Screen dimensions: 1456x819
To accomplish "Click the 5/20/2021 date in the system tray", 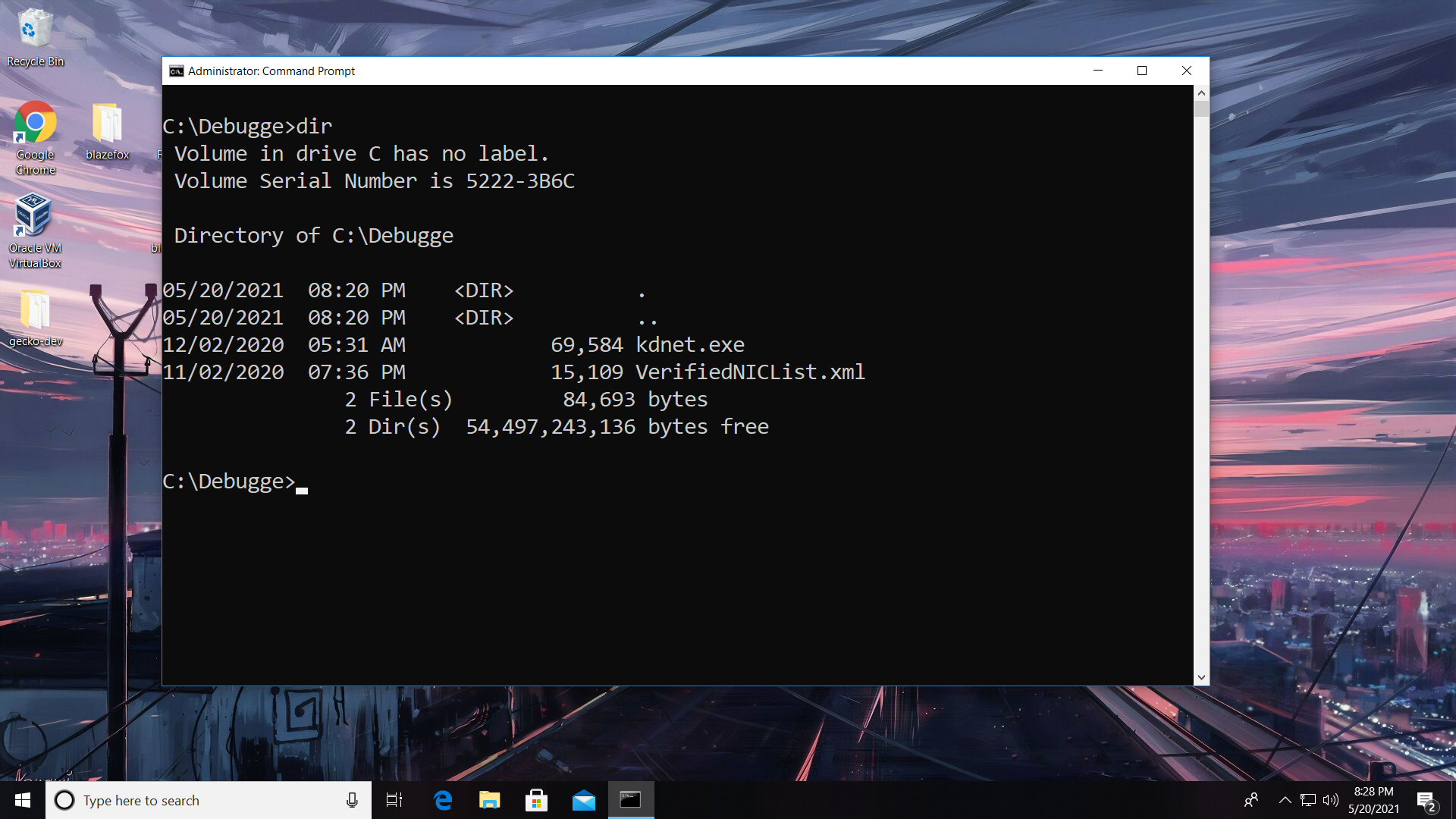I will coord(1373,809).
